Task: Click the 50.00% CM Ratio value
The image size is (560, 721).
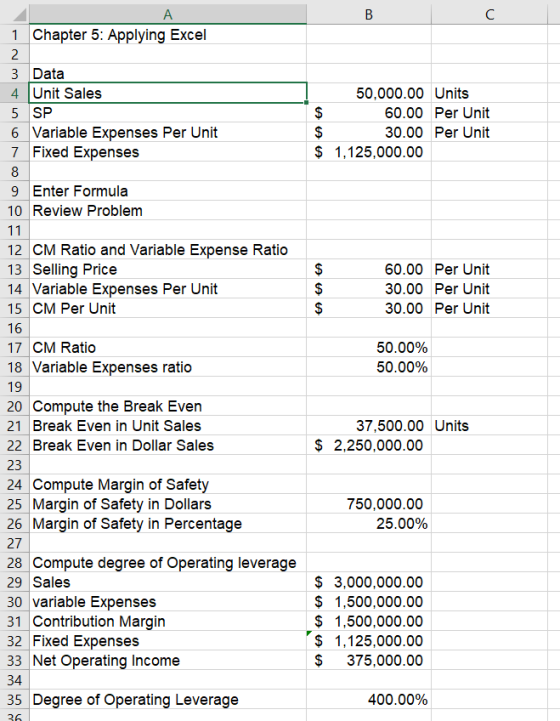Action: (369, 348)
